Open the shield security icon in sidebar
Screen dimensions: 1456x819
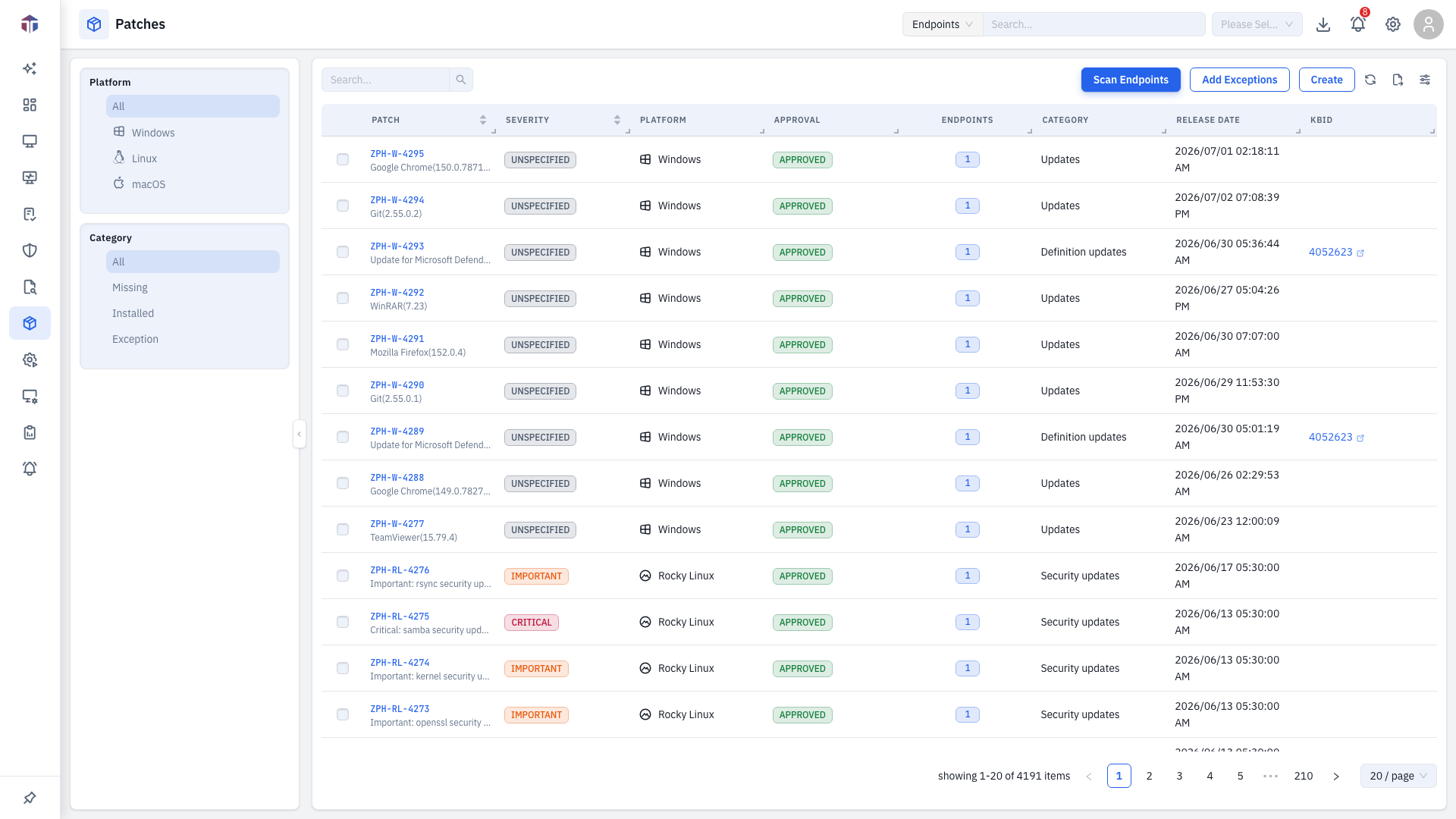coord(30,250)
